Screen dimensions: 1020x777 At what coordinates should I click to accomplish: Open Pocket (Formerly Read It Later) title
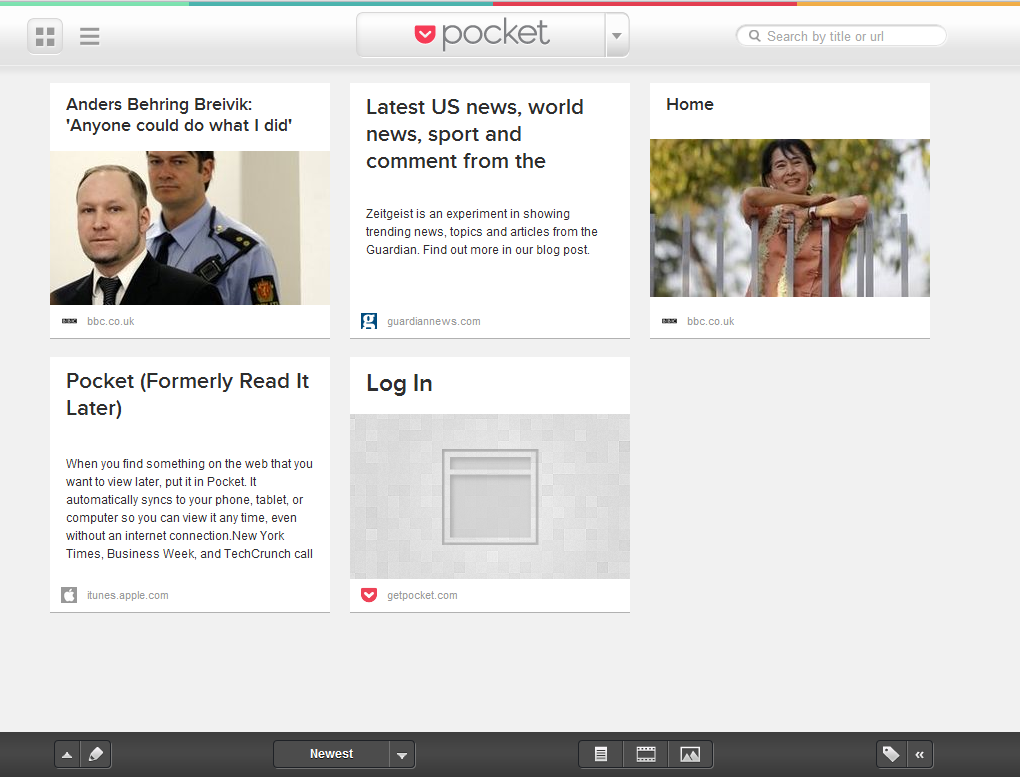[x=187, y=394]
